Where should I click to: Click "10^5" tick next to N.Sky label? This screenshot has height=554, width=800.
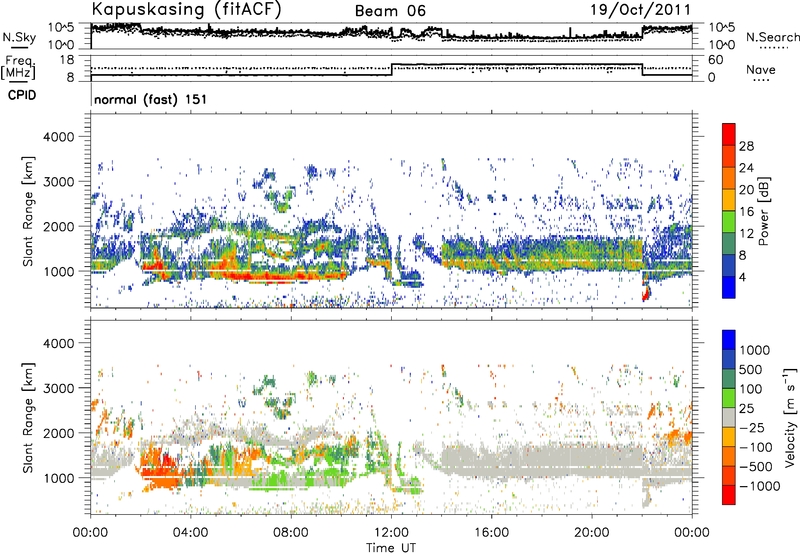pyautogui.click(x=61, y=28)
